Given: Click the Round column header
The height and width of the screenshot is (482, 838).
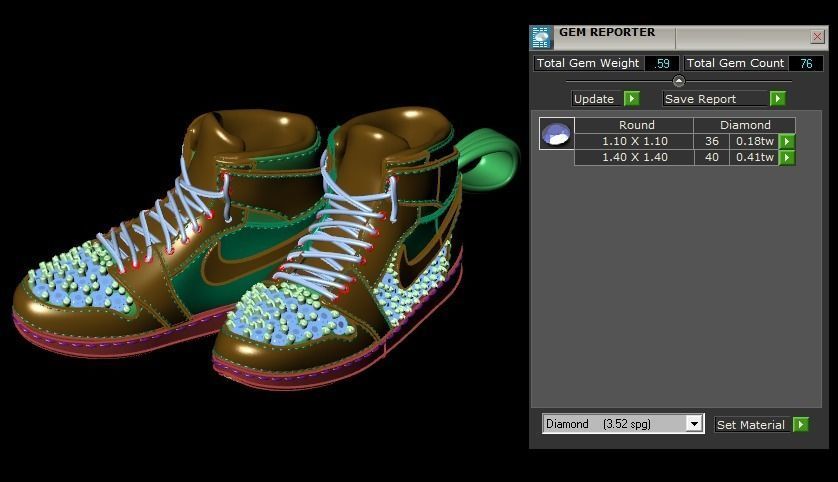Looking at the screenshot, I should tap(634, 125).
